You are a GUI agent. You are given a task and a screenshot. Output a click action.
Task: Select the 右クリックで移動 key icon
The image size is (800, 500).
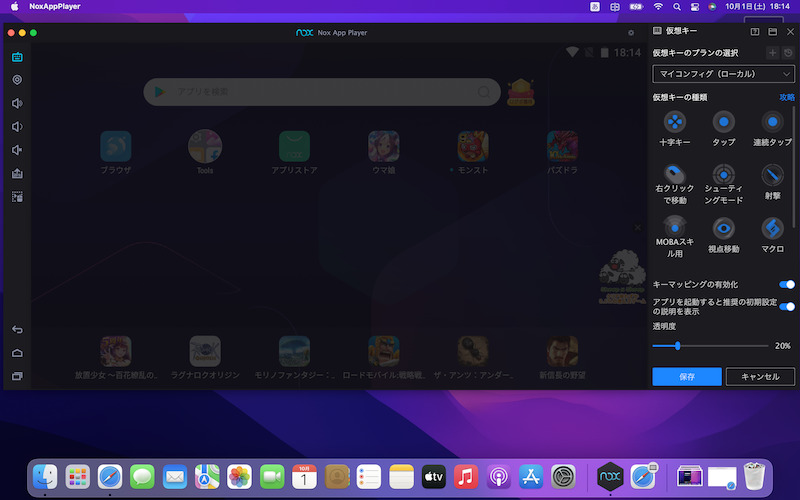(x=675, y=173)
